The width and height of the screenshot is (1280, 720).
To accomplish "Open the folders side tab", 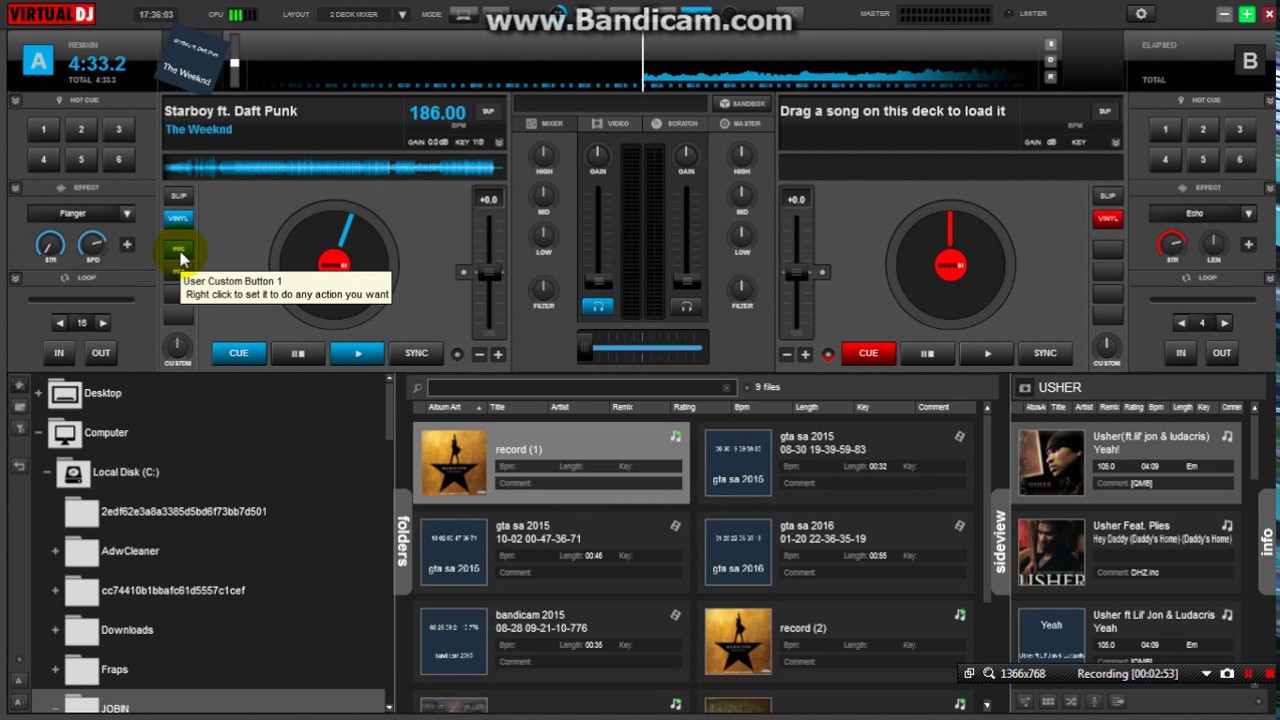I will pos(403,541).
